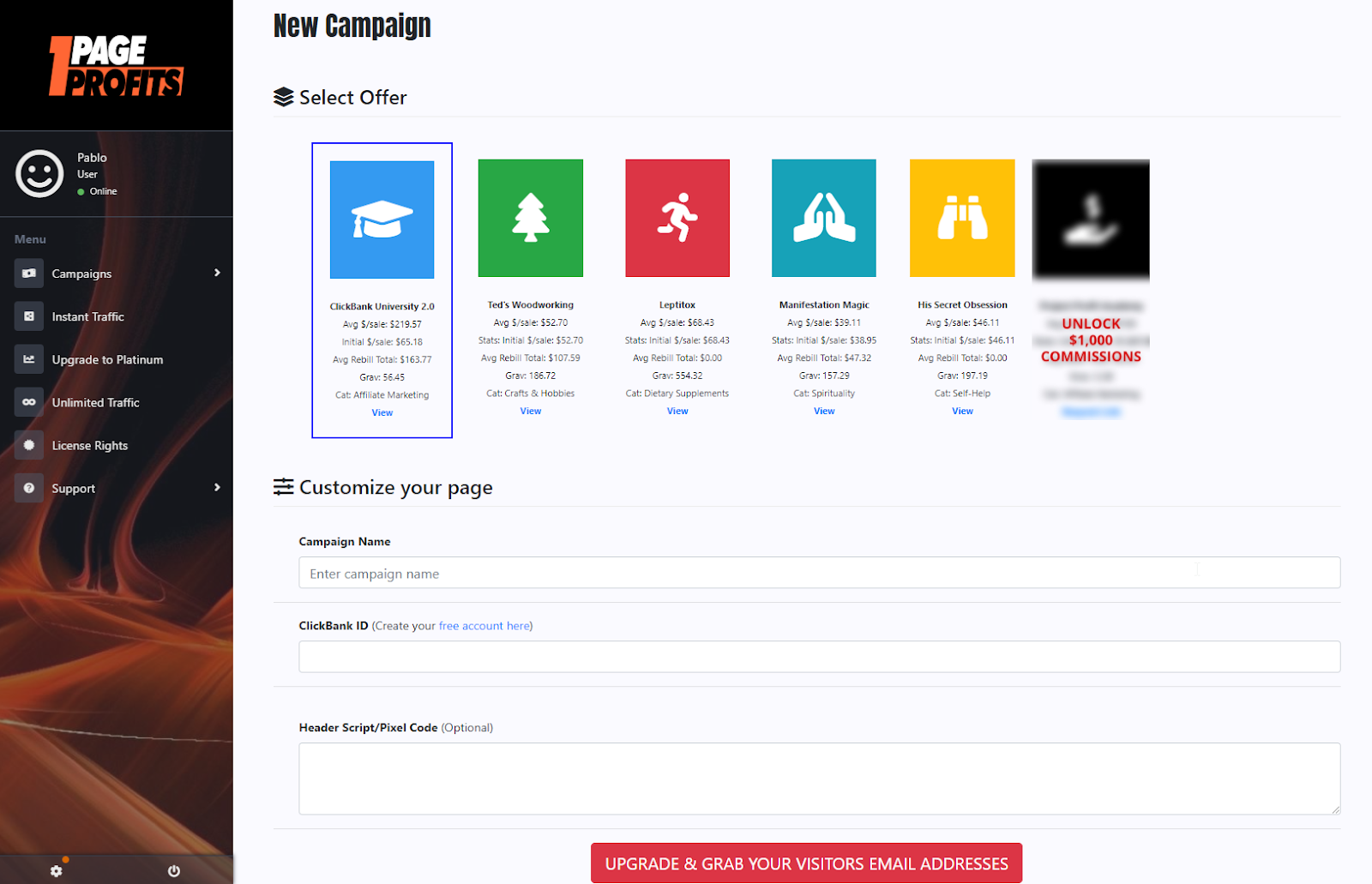Click the Customize your page heading

click(396, 487)
